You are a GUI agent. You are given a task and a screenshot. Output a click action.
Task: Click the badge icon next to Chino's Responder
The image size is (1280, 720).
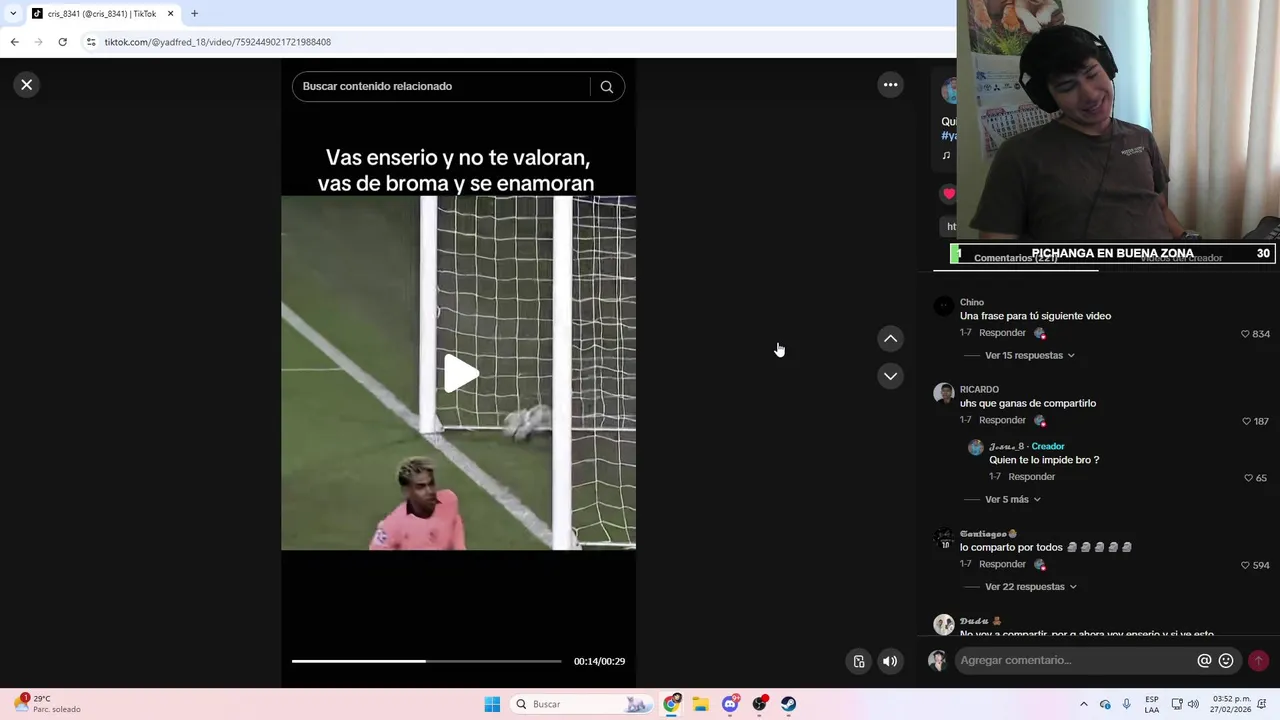[x=1040, y=333]
